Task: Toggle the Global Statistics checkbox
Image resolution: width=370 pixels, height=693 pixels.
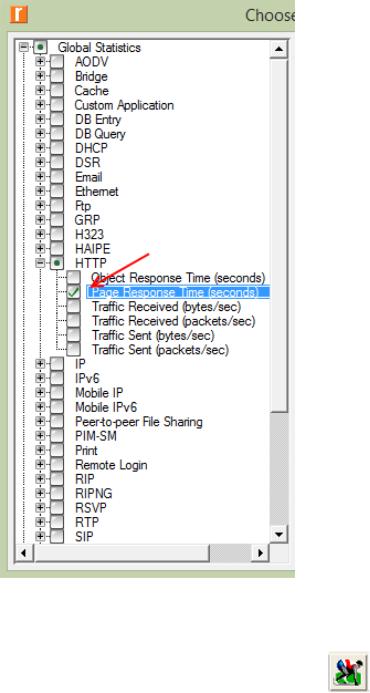Action: [x=40, y=47]
